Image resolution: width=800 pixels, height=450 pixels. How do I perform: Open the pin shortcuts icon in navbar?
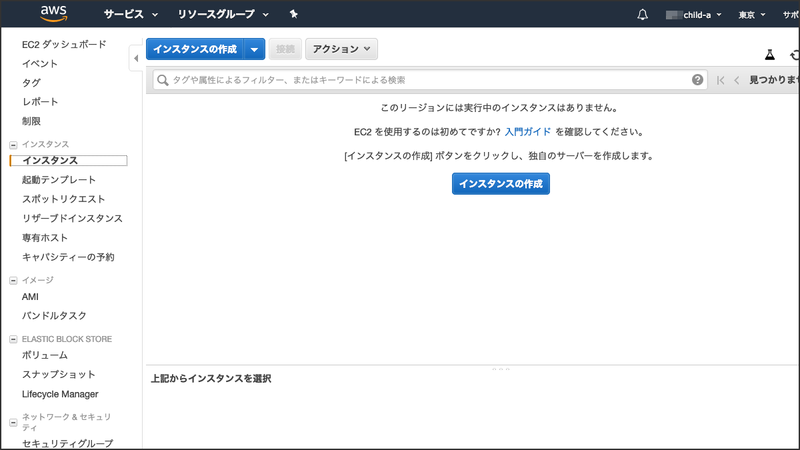point(293,14)
